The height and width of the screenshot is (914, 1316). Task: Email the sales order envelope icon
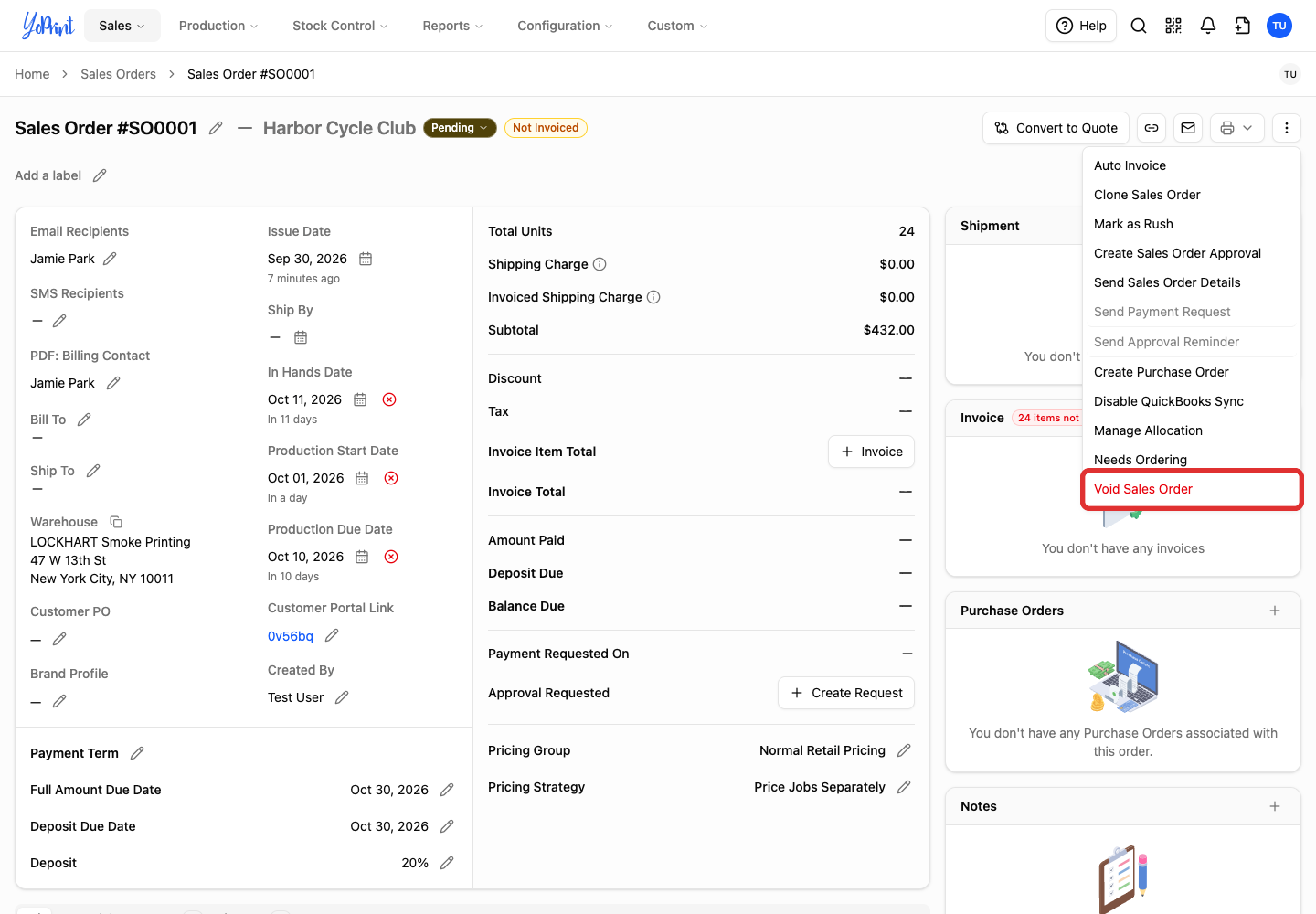pyautogui.click(x=1188, y=128)
